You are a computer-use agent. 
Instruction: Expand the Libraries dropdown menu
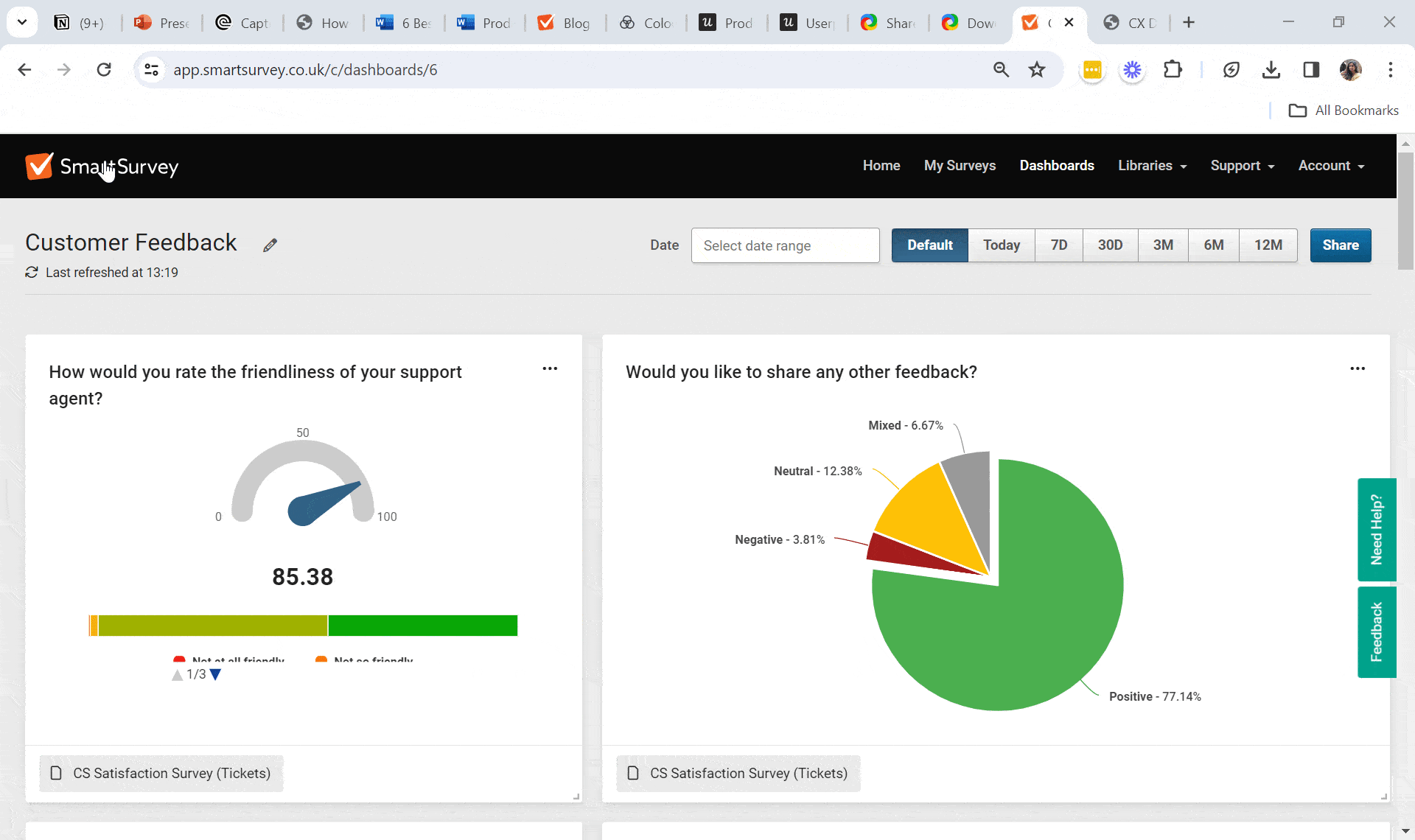click(x=1152, y=166)
